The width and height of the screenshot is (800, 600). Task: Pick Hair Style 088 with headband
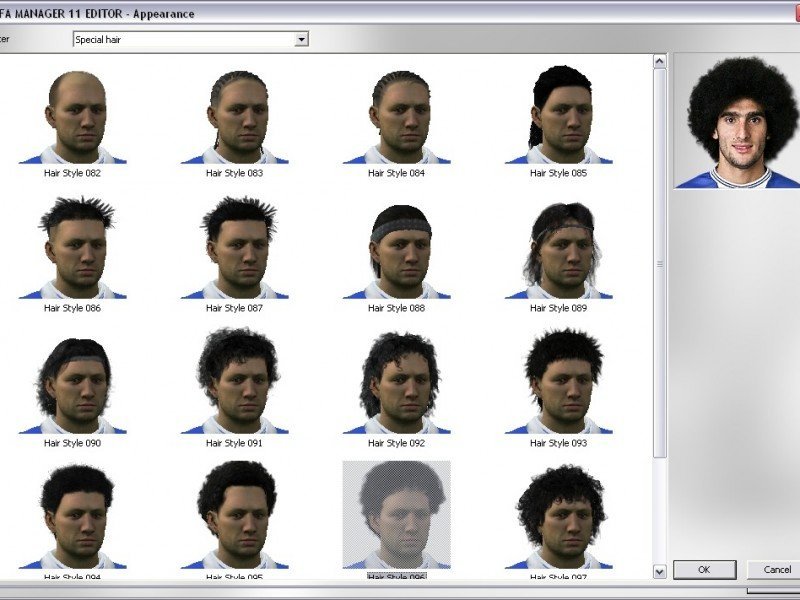[x=397, y=251]
